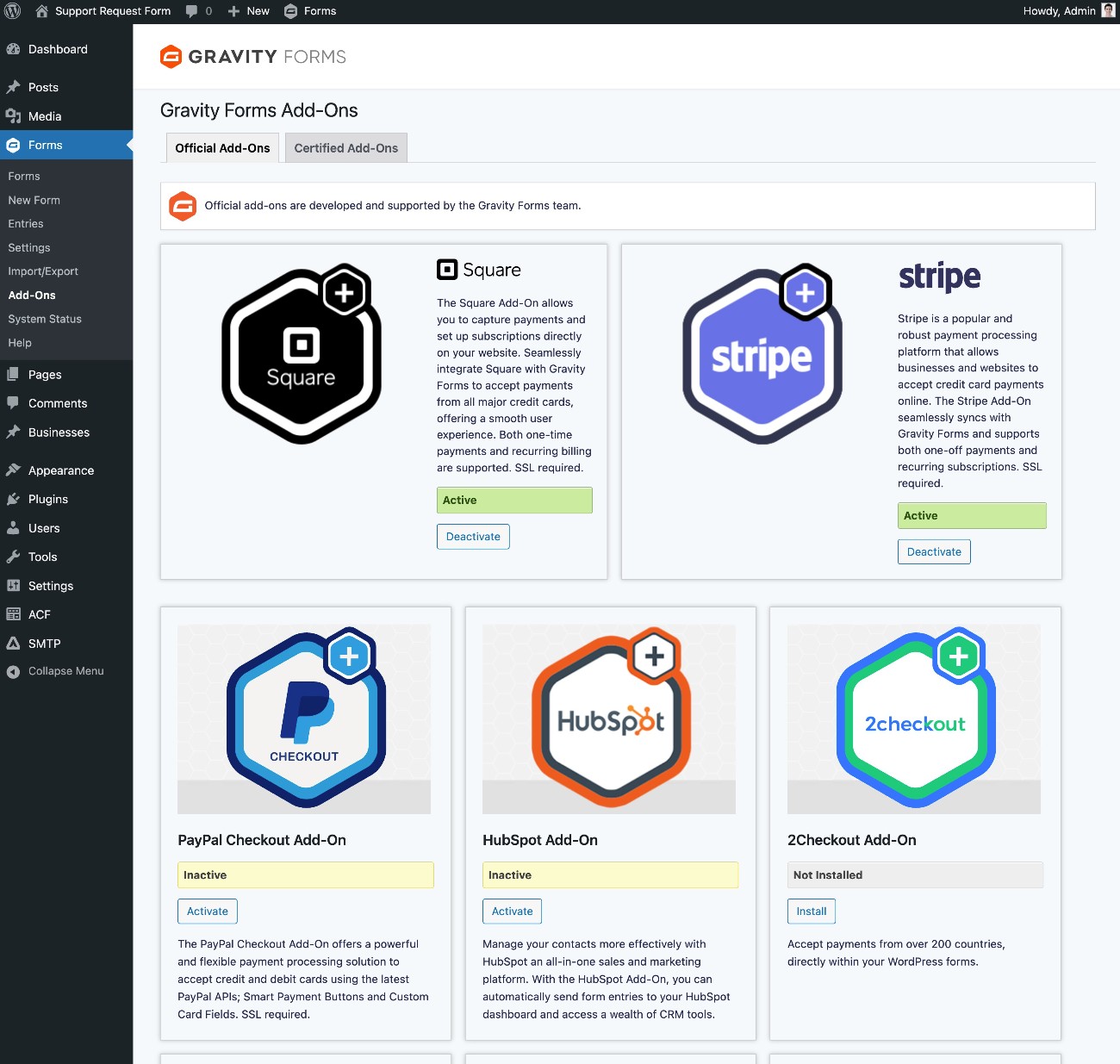The height and width of the screenshot is (1064, 1120).
Task: Deactivate the Square add-on
Action: click(x=473, y=537)
